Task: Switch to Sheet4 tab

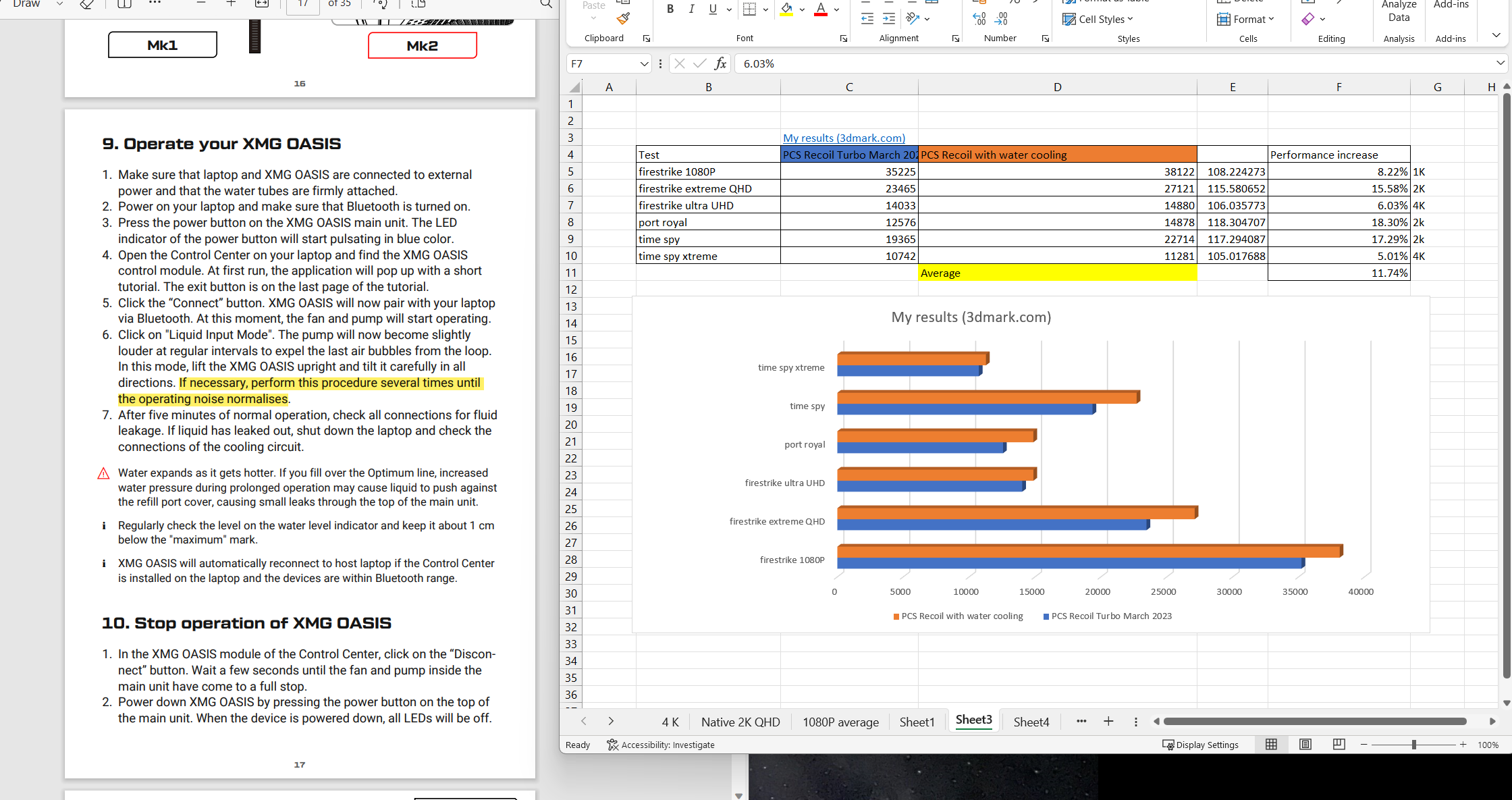Action: [x=1031, y=722]
